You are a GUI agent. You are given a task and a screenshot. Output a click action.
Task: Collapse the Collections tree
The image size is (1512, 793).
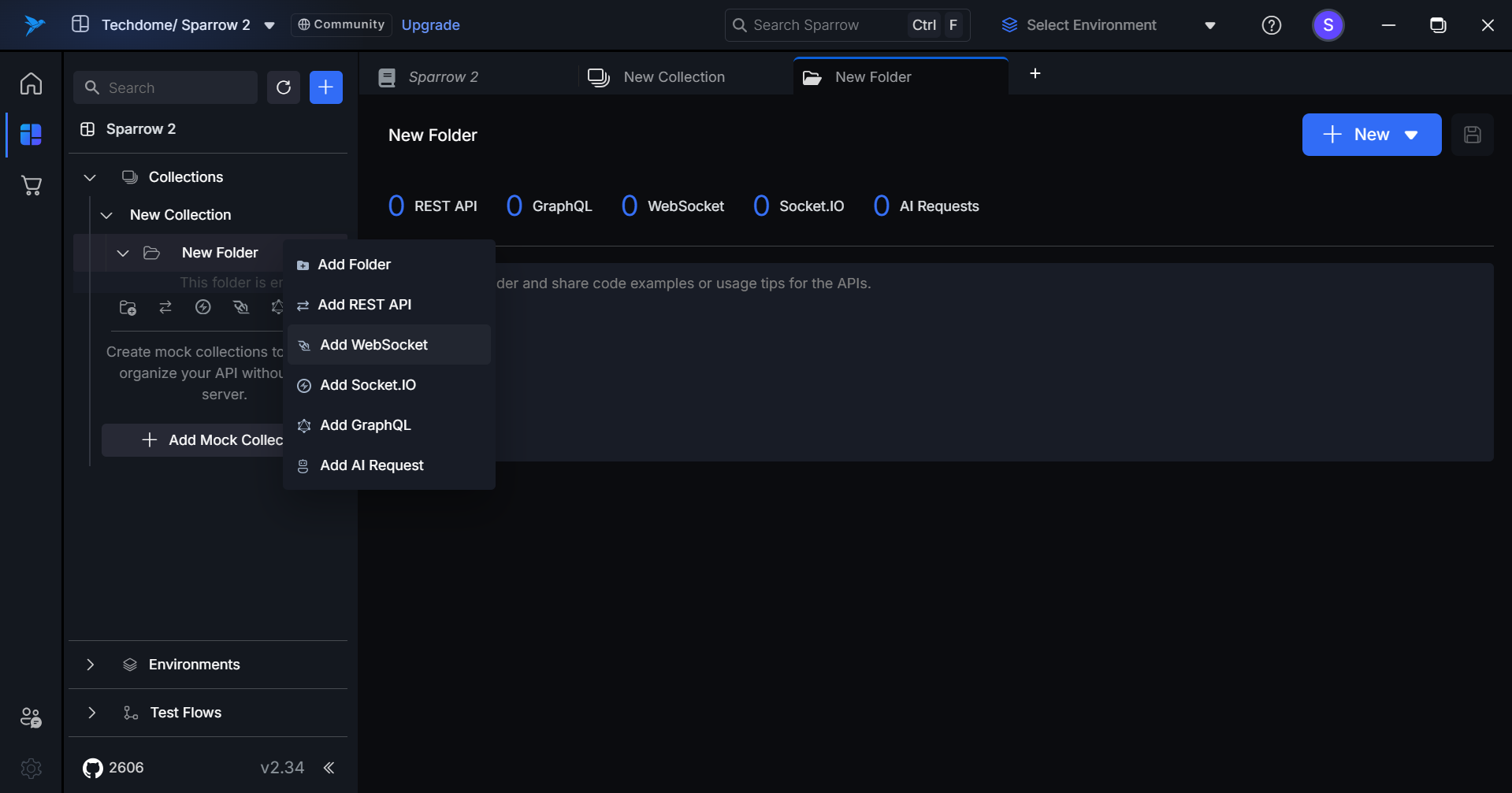90,177
